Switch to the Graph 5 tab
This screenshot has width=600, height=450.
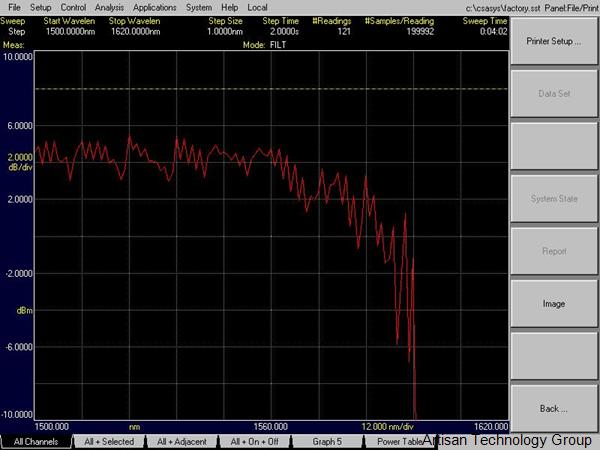coord(327,441)
